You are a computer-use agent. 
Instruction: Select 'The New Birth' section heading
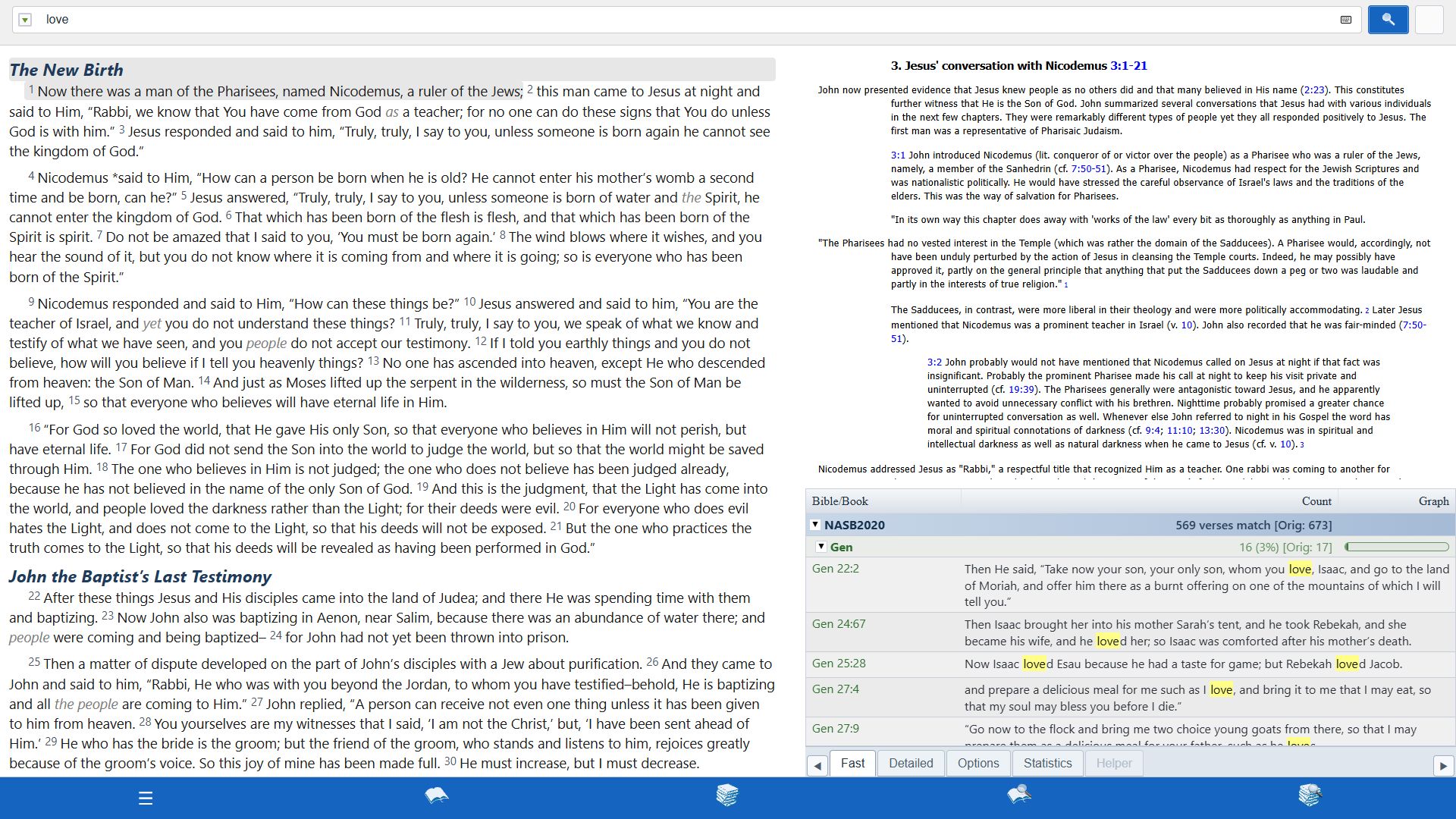[x=66, y=70]
